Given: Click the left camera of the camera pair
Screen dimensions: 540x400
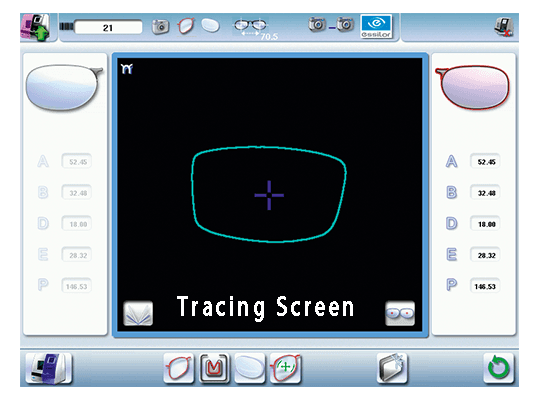Looking at the screenshot, I should 317,24.
